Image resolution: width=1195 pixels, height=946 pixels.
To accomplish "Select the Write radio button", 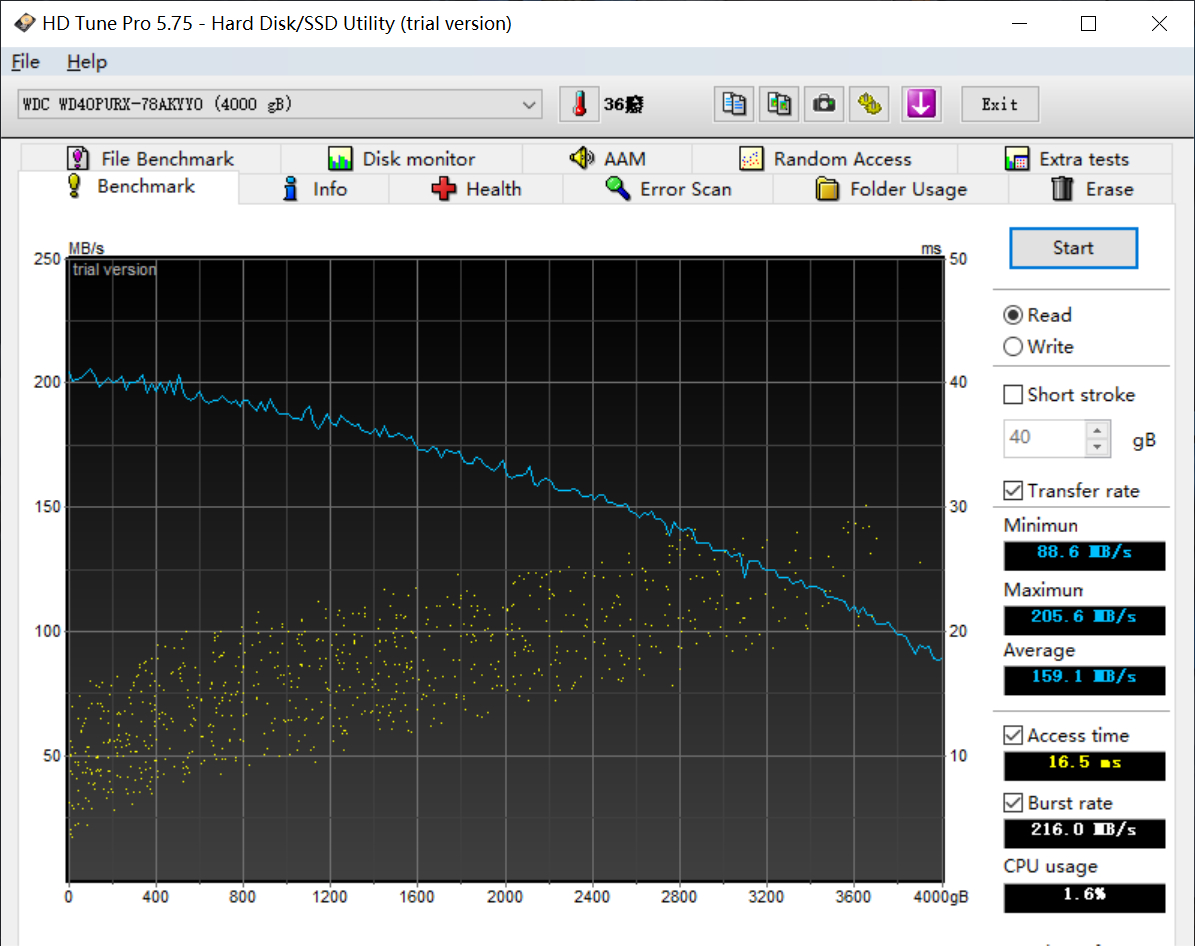I will (x=1013, y=347).
